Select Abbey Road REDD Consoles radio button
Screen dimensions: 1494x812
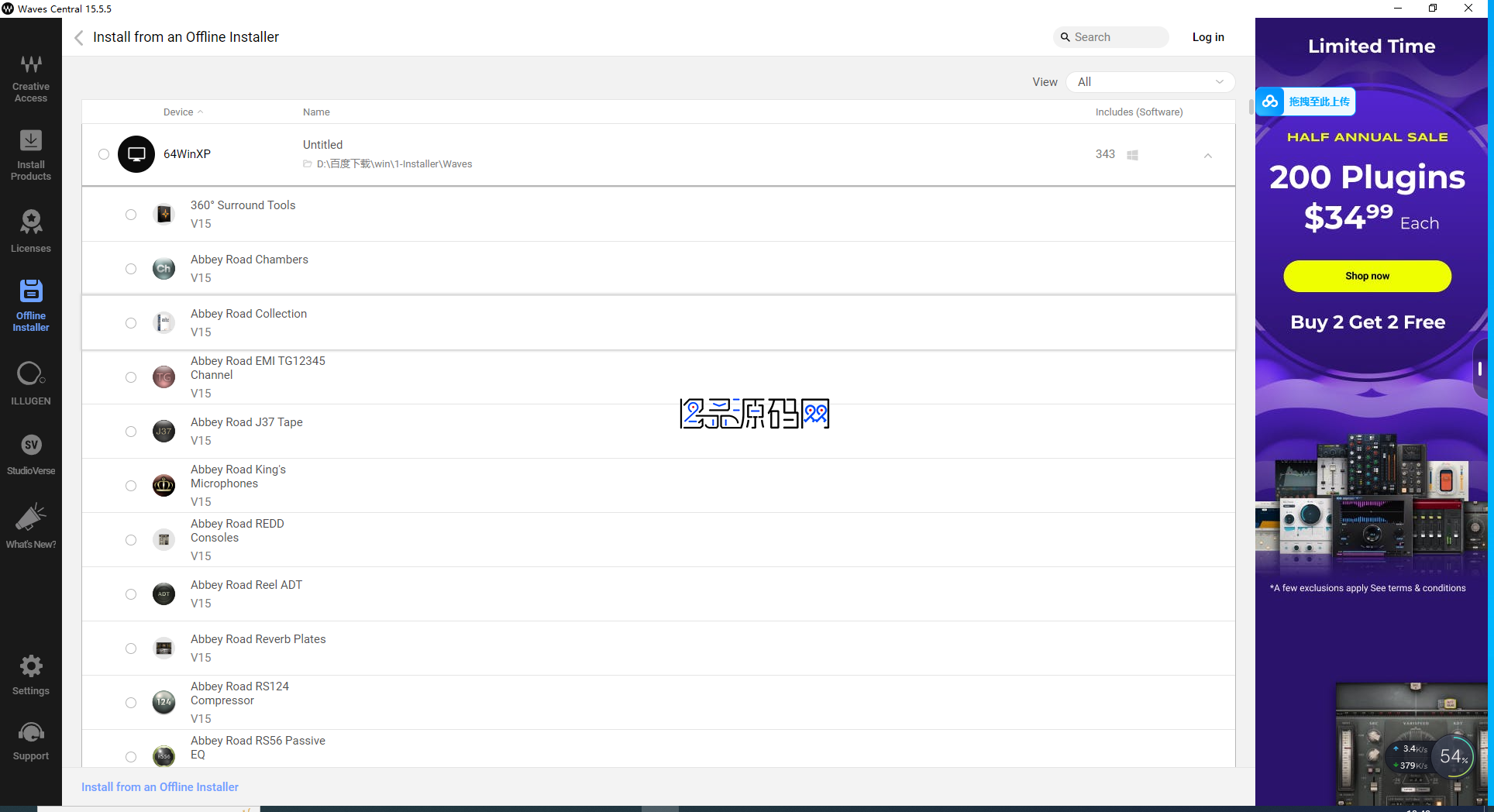click(131, 540)
